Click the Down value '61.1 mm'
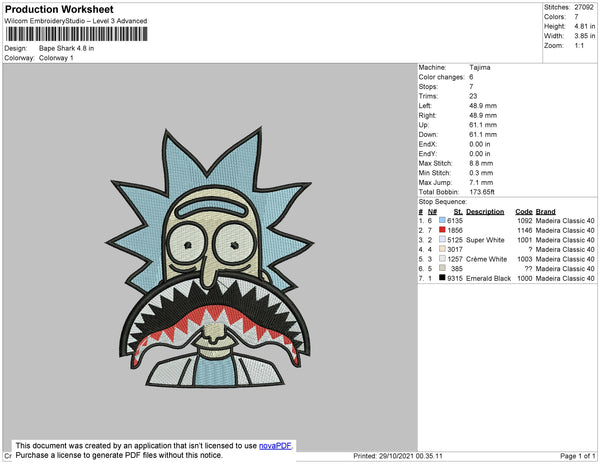This screenshot has height=464, width=600. tap(483, 135)
